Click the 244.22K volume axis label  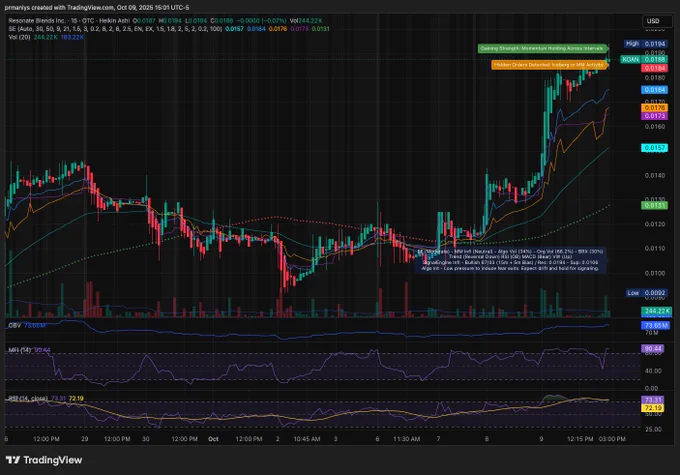657,311
